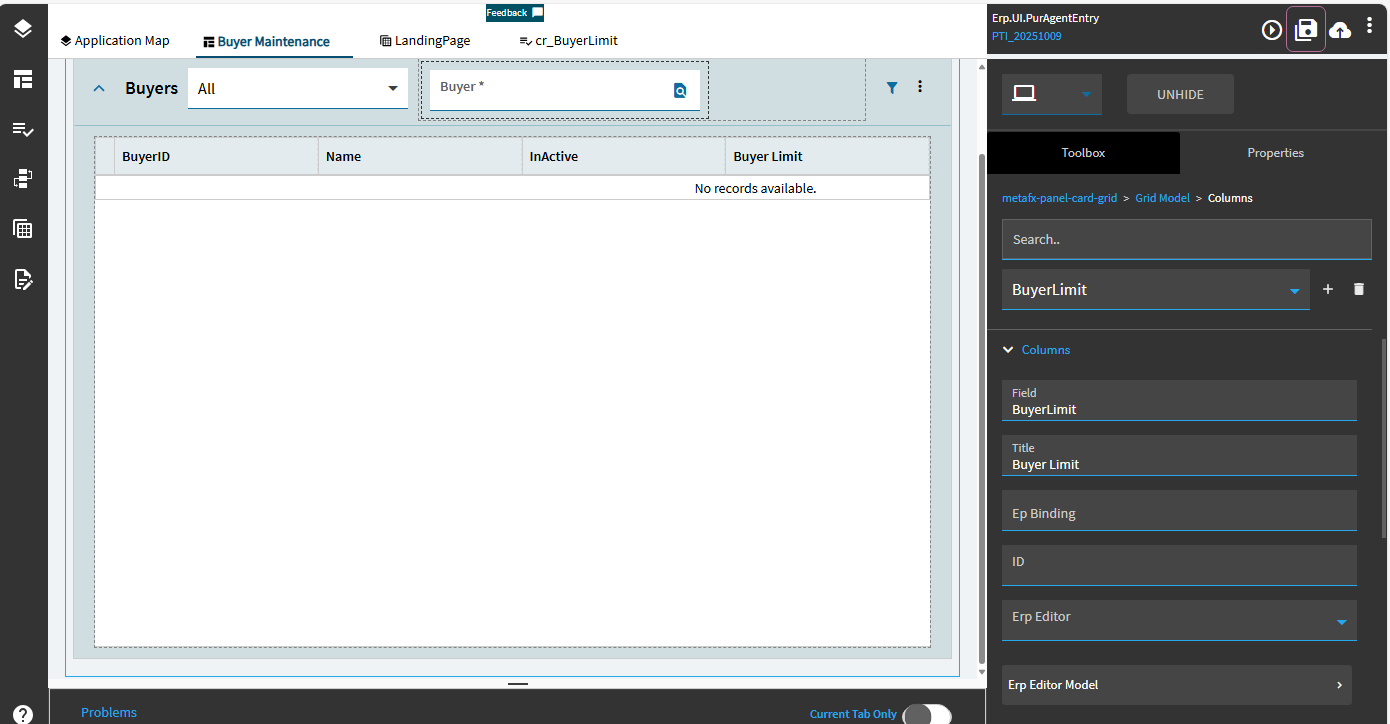Click the PTI_20251009 link
The width and height of the screenshot is (1390, 724).
pos(1027,36)
